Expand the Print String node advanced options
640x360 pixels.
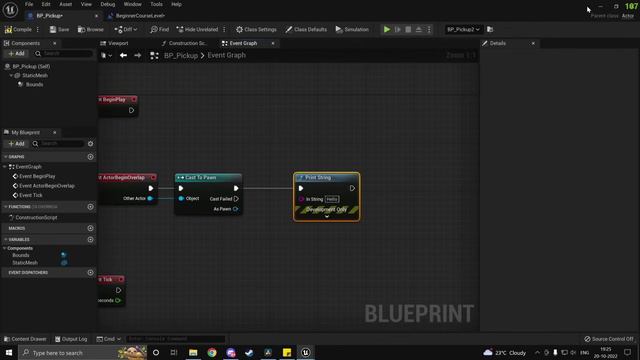[x=327, y=216]
